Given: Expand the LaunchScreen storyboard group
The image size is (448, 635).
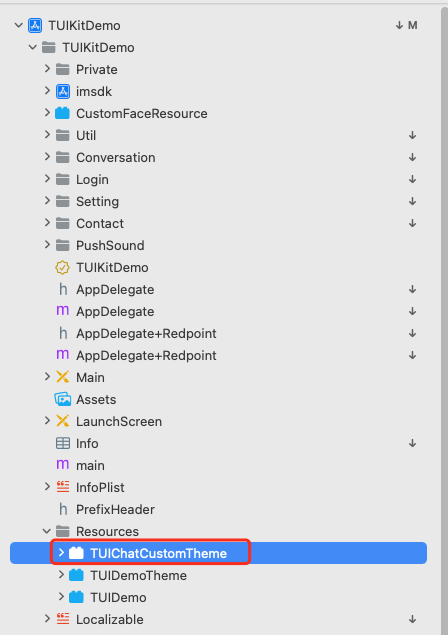Looking at the screenshot, I should tap(47, 421).
